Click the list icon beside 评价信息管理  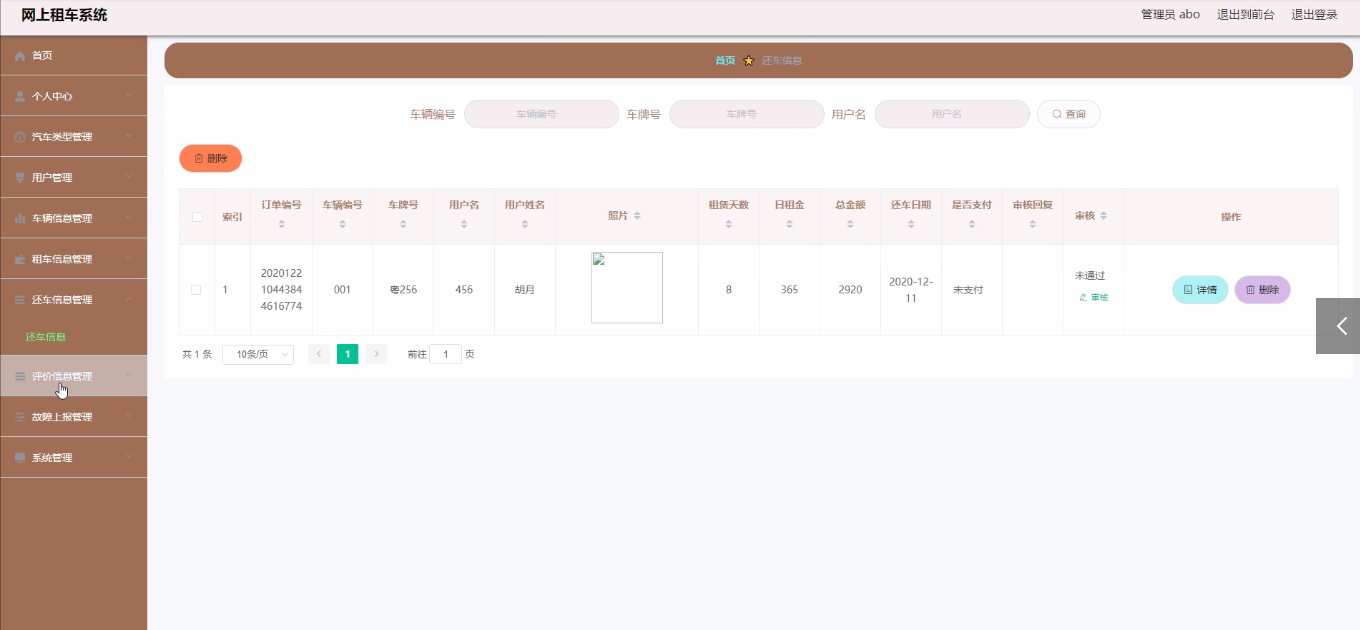20,376
